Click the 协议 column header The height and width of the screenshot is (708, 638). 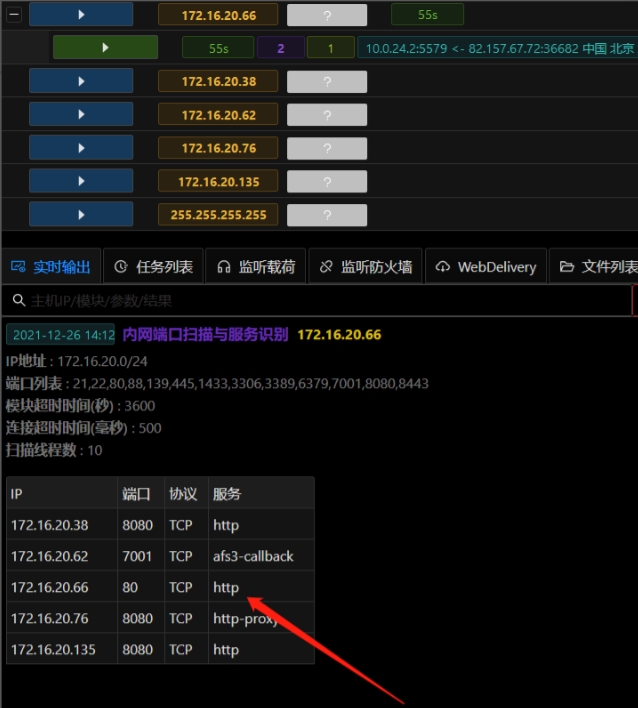point(186,493)
